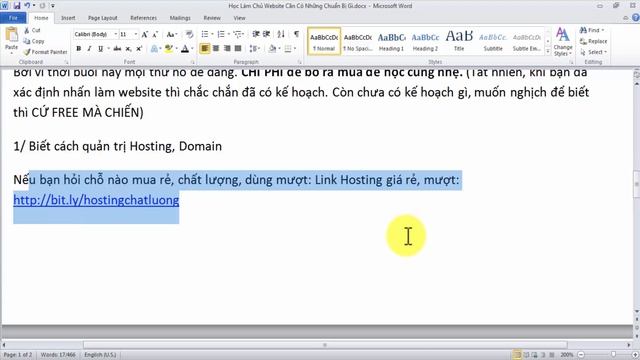Toggle Print Layout view in status bar
This screenshot has height=360, width=640.
(517, 355)
